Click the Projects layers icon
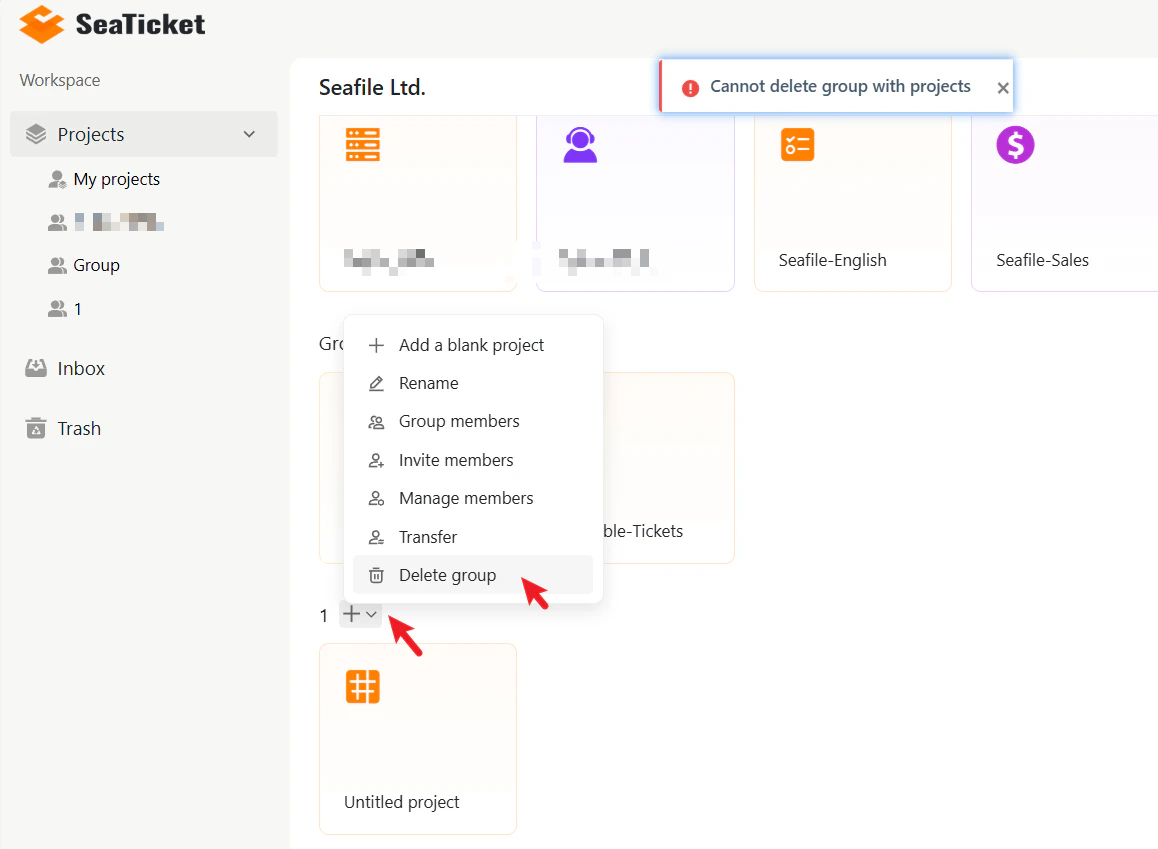 35,134
